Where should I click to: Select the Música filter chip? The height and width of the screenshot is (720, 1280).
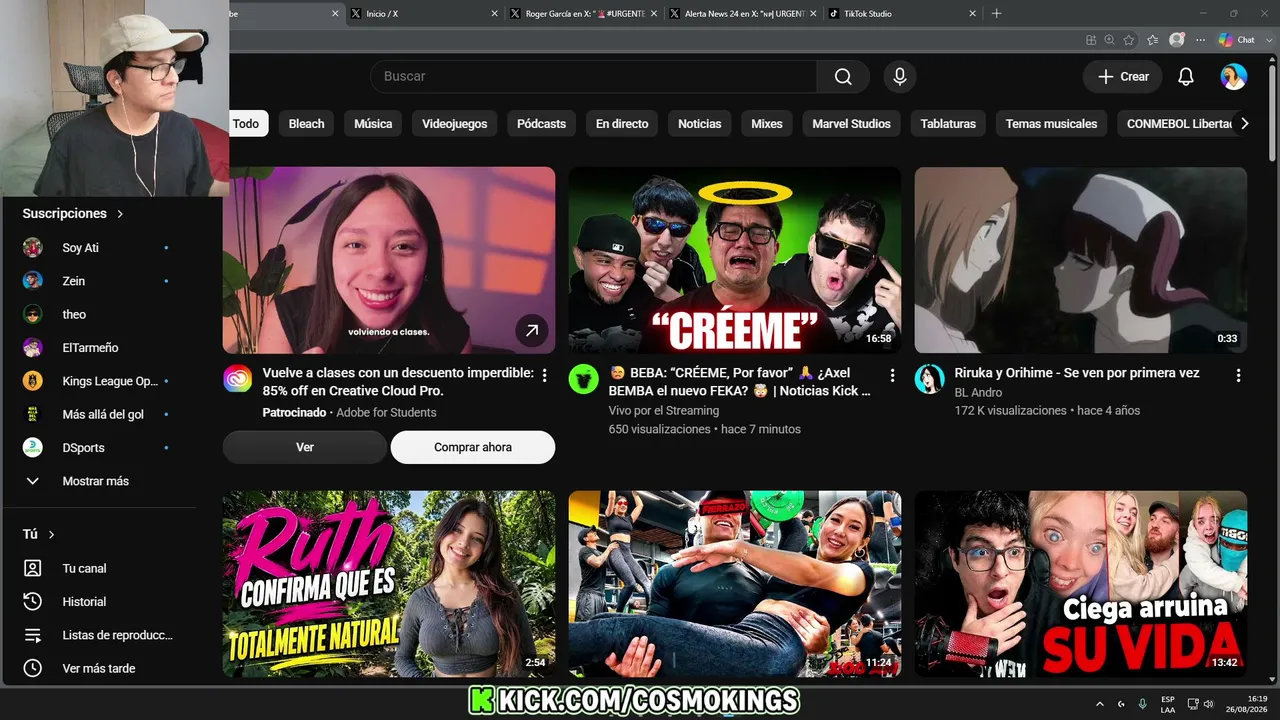coord(373,124)
